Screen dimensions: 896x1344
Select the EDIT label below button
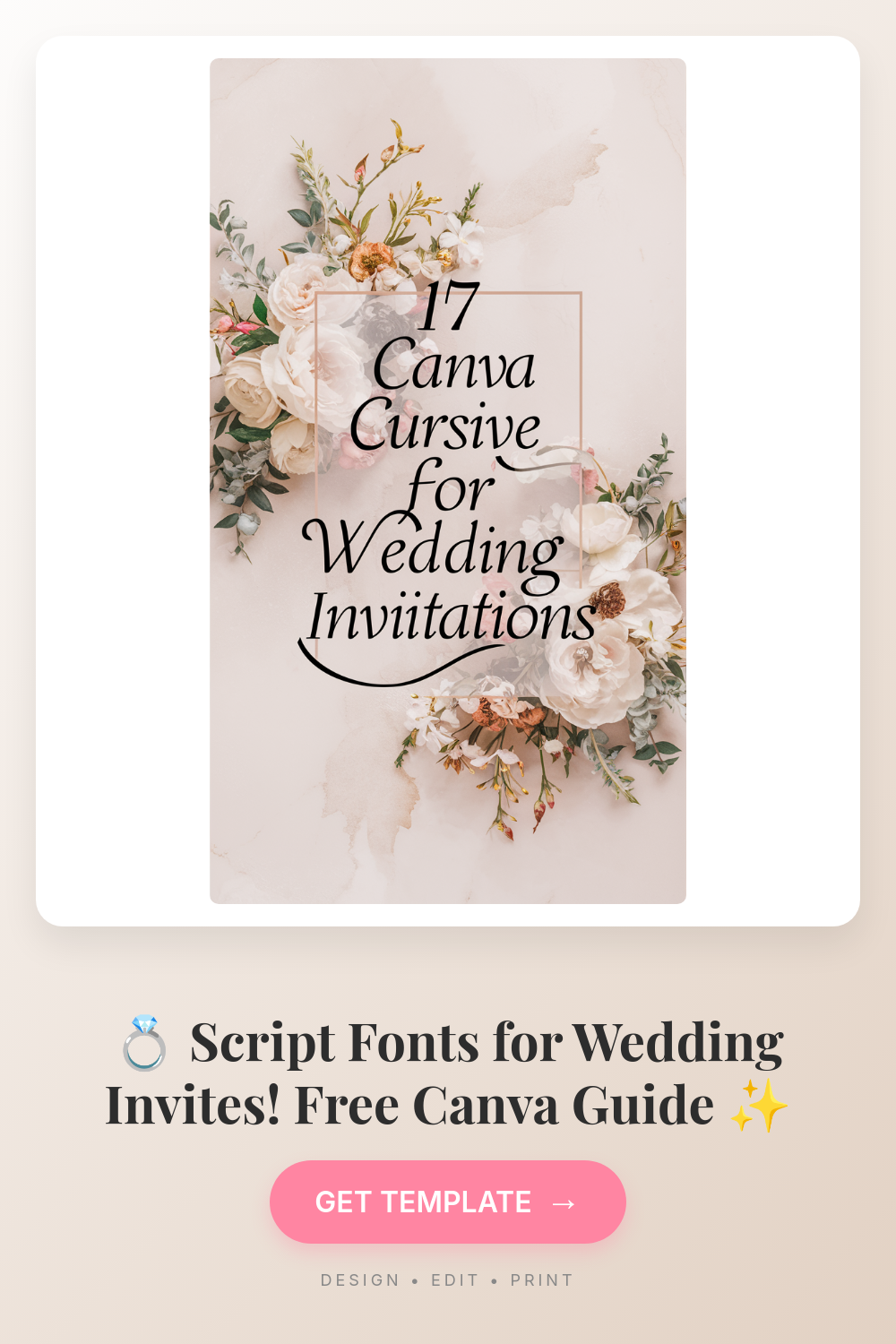(455, 1280)
